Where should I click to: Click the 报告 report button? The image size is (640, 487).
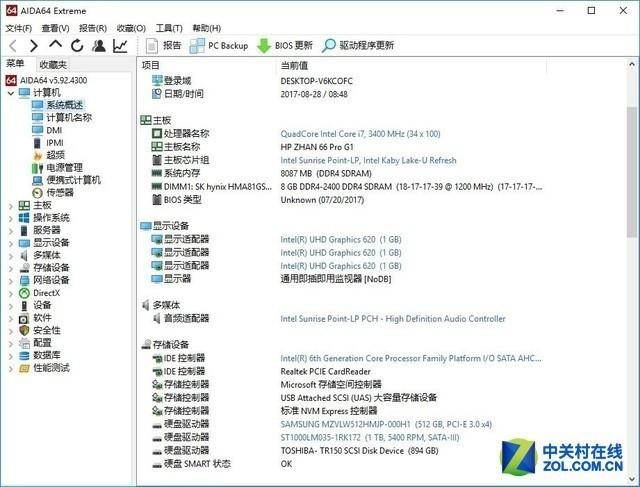tap(163, 46)
